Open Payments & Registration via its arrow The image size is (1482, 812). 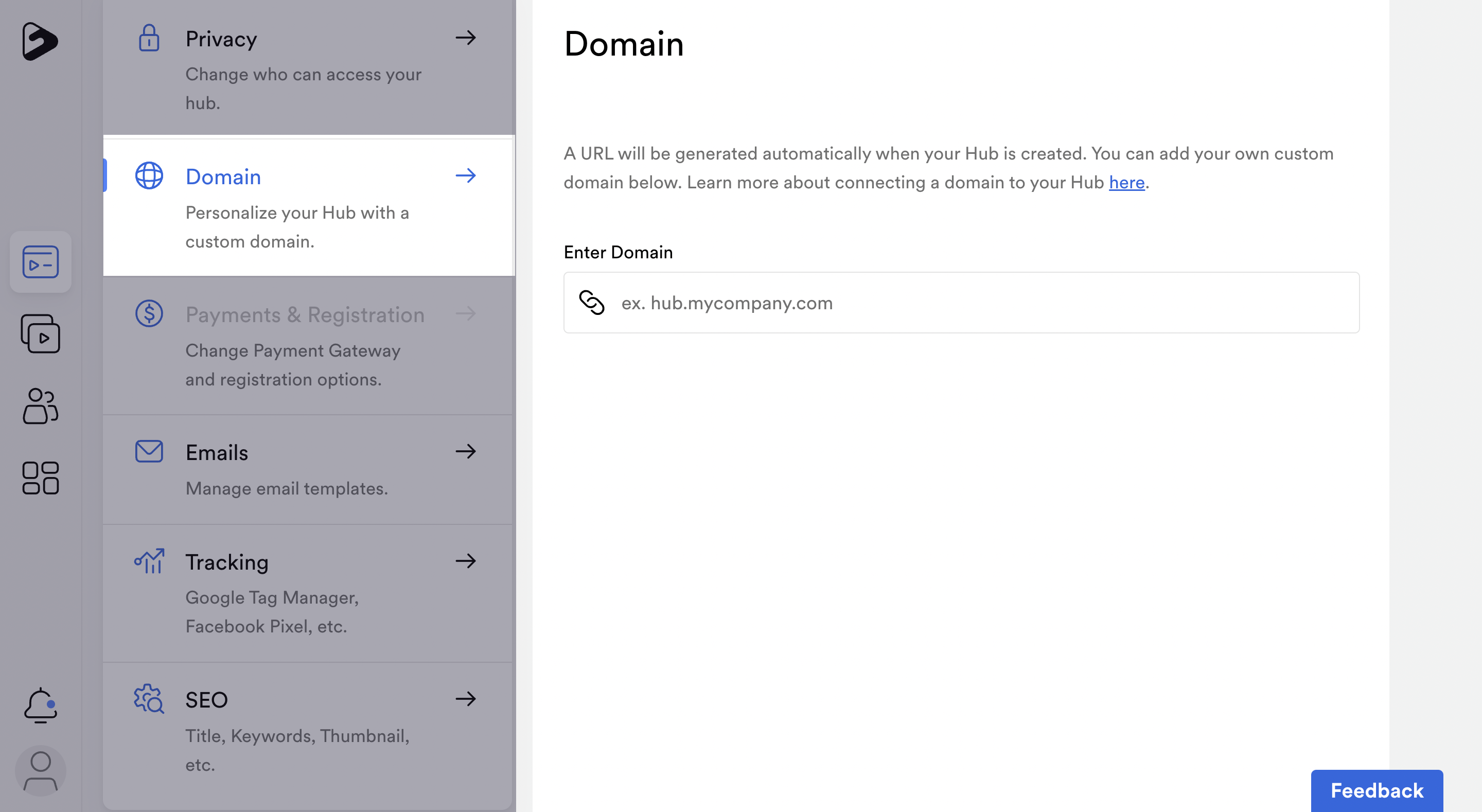pos(465,314)
